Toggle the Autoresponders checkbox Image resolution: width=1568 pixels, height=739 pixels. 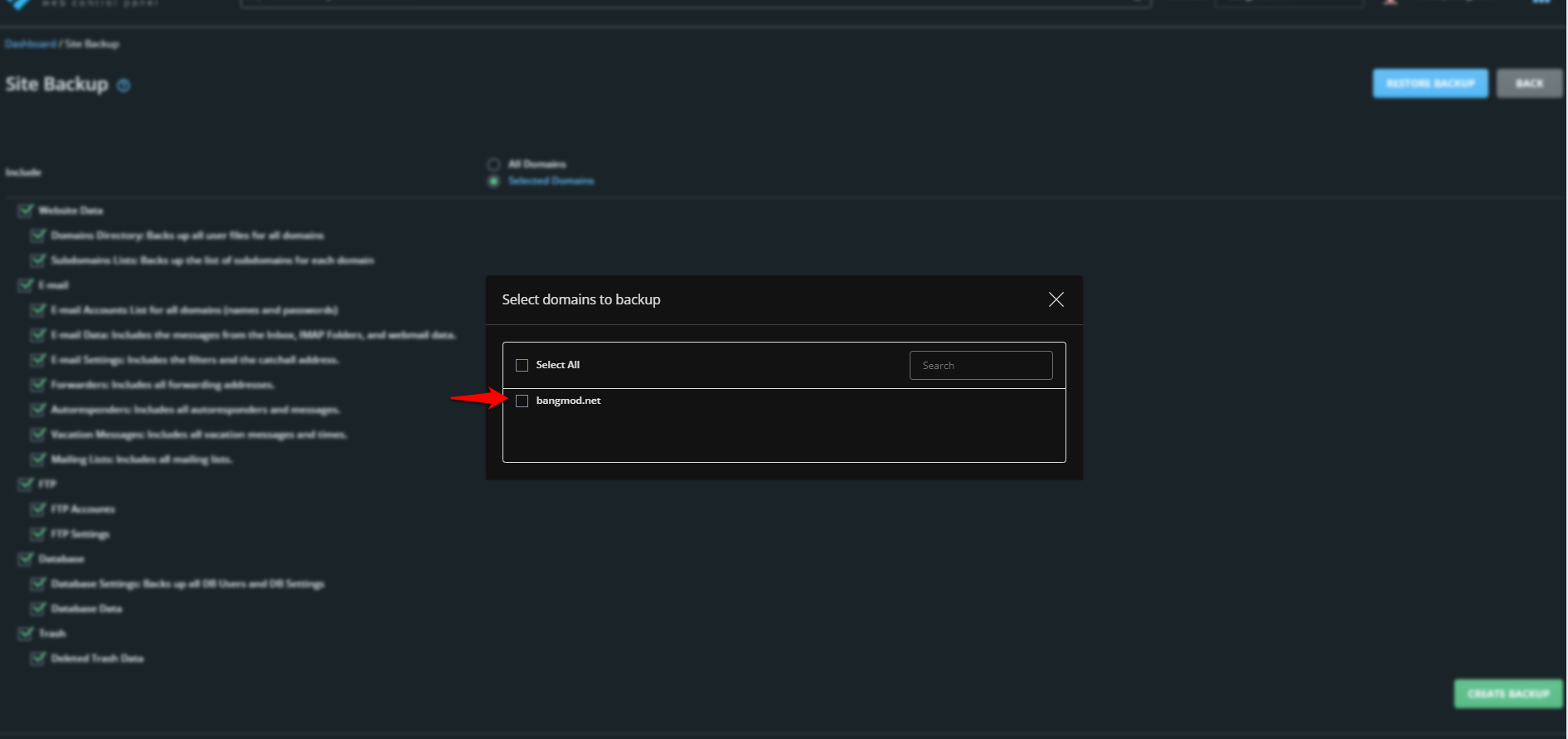(x=38, y=410)
